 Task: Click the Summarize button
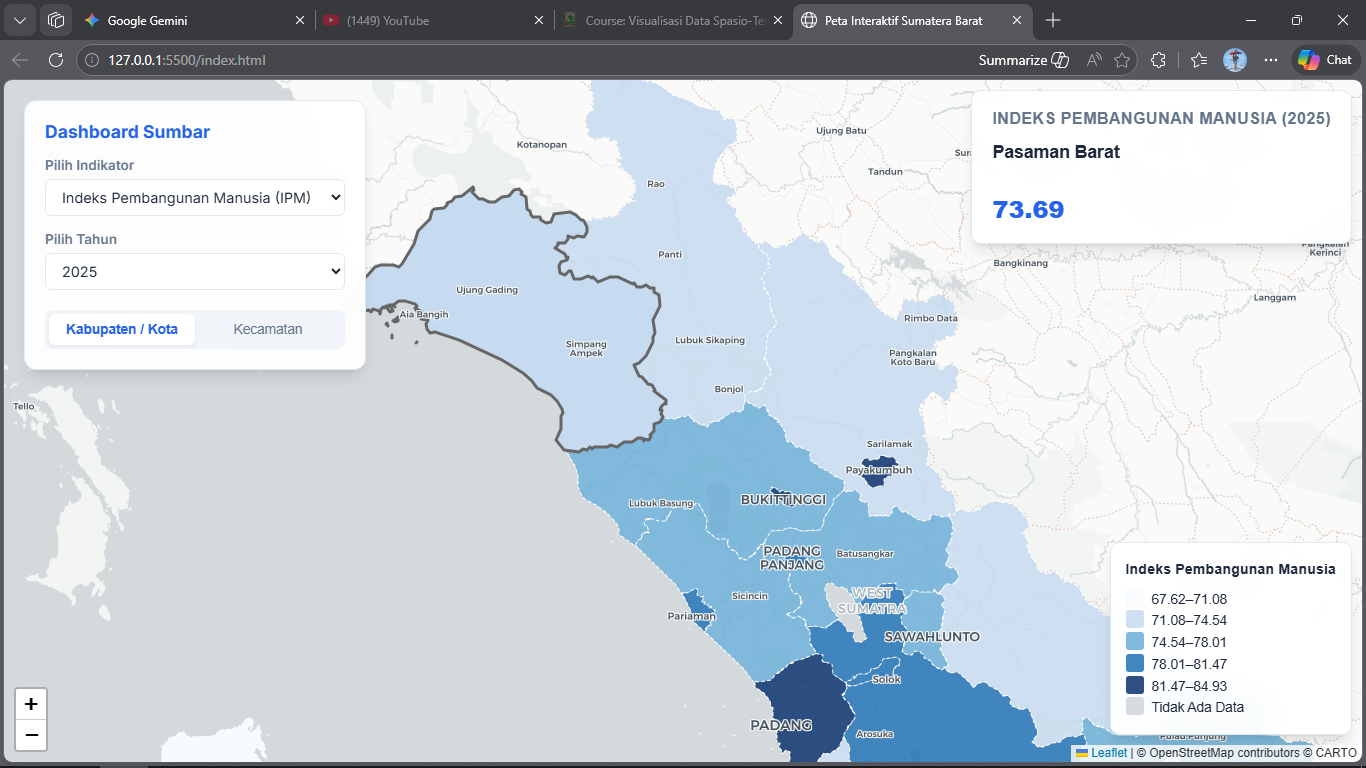1024,60
